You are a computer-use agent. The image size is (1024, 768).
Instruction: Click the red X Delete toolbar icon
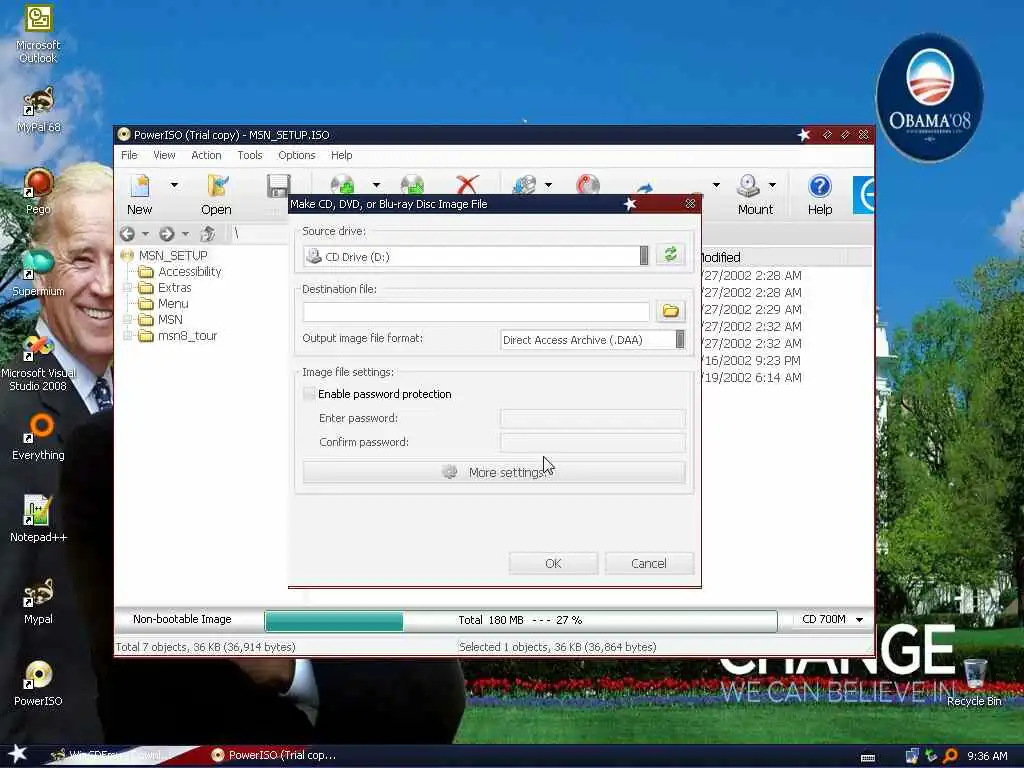468,185
